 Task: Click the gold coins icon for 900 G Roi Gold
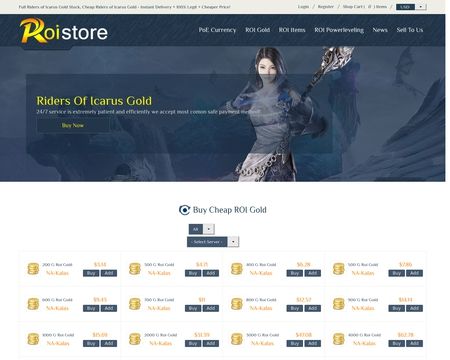[339, 304]
